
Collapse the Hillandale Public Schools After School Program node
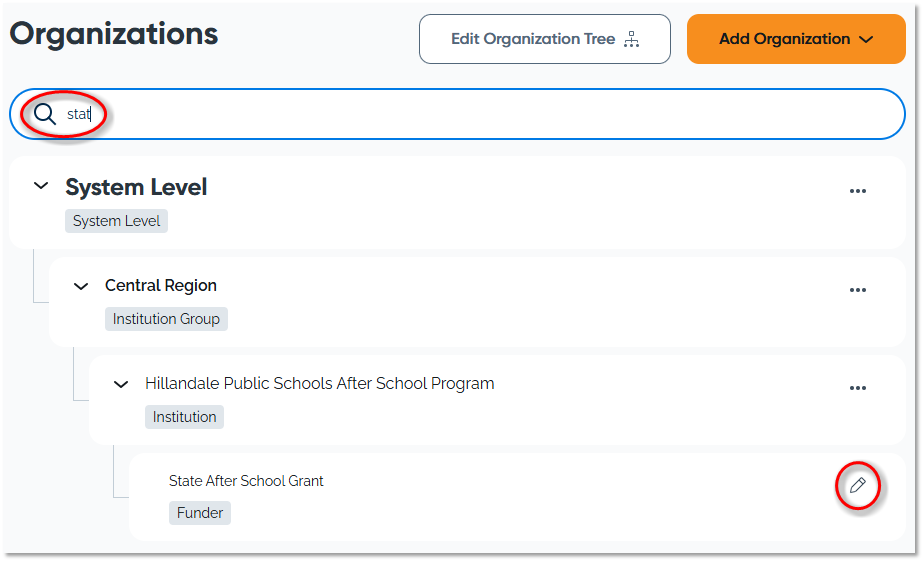pyautogui.click(x=121, y=384)
